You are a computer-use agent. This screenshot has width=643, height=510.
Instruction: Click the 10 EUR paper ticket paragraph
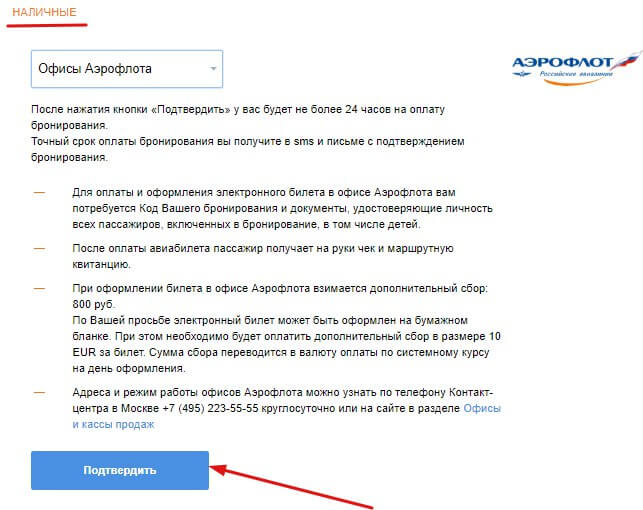pos(287,344)
